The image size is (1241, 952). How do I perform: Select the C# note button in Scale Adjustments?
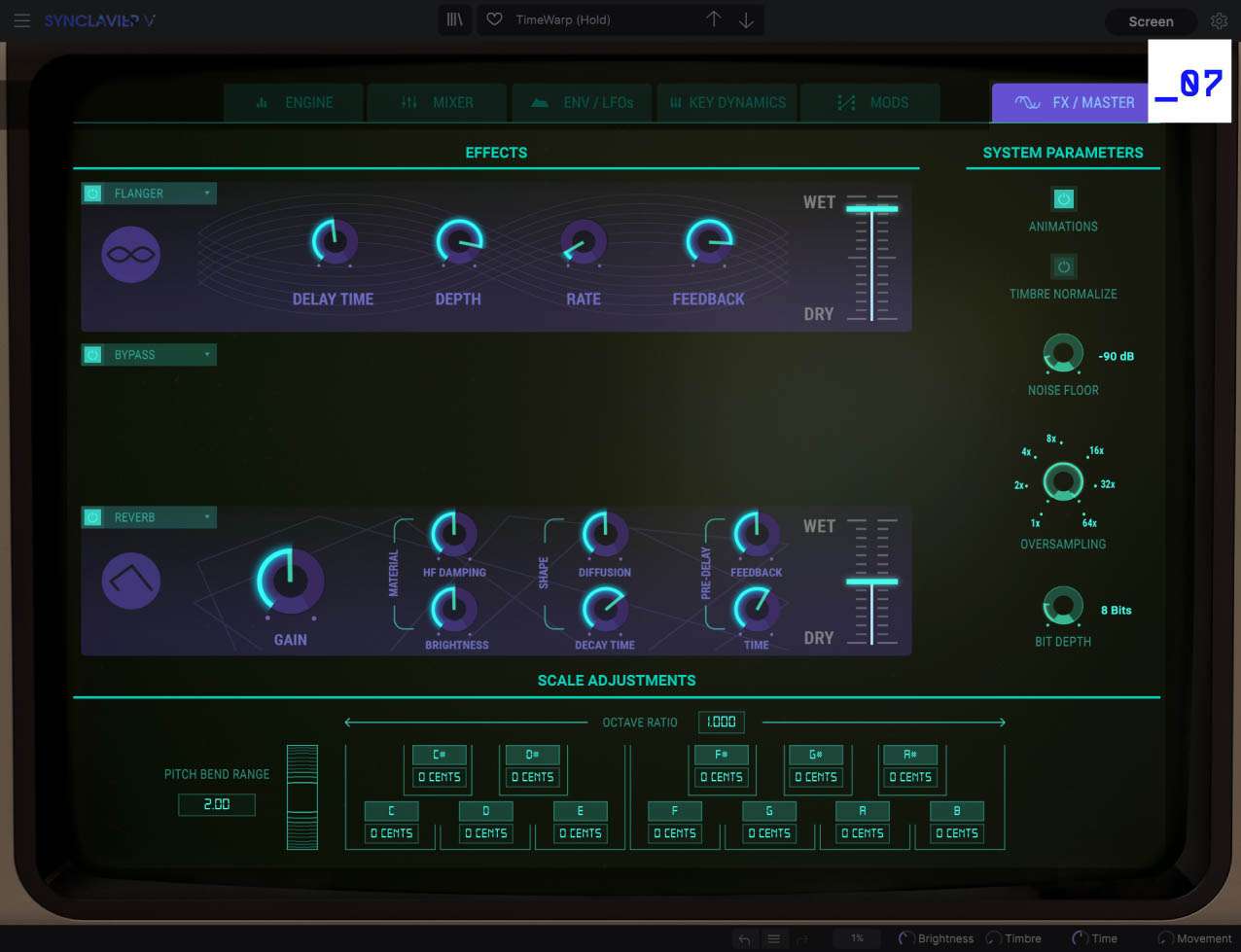coord(438,755)
